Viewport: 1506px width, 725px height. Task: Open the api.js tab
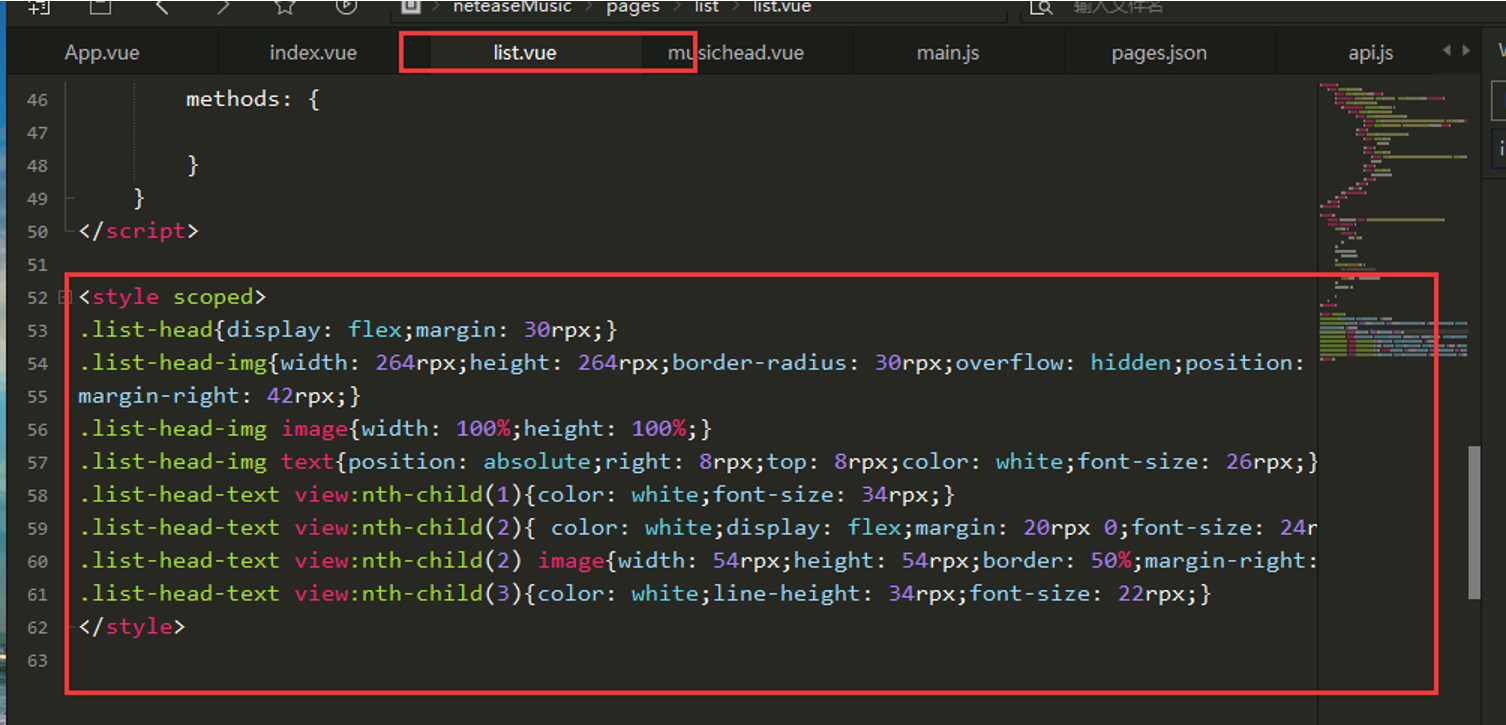click(x=1371, y=53)
